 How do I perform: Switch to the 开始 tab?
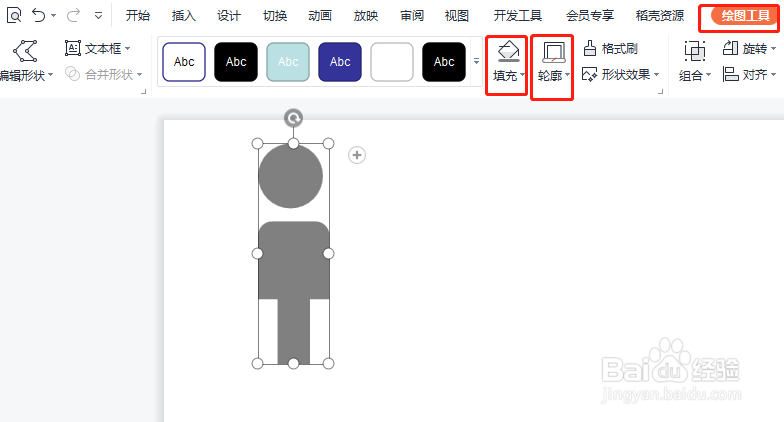138,16
